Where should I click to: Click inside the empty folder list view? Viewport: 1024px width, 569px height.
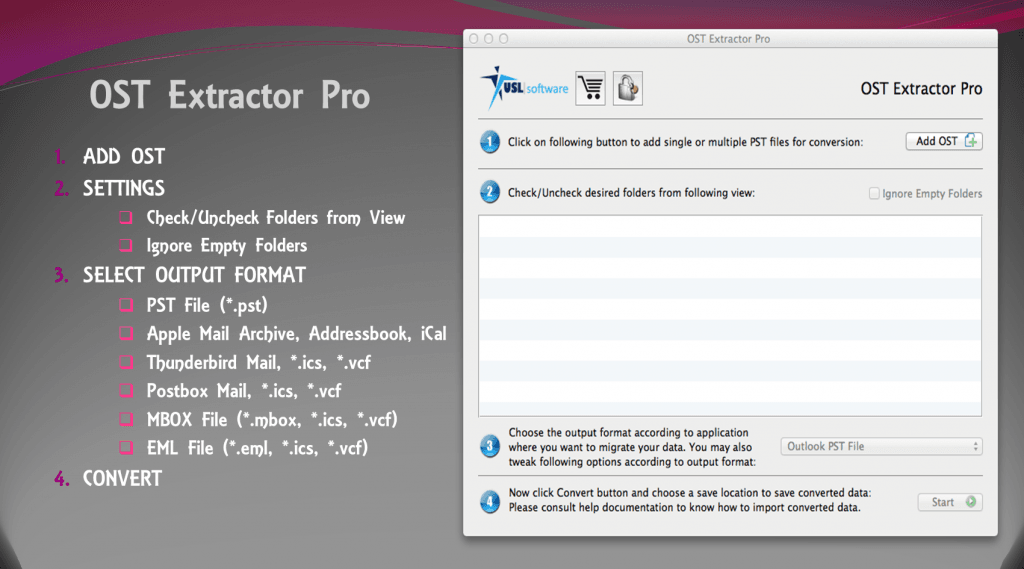pos(729,315)
